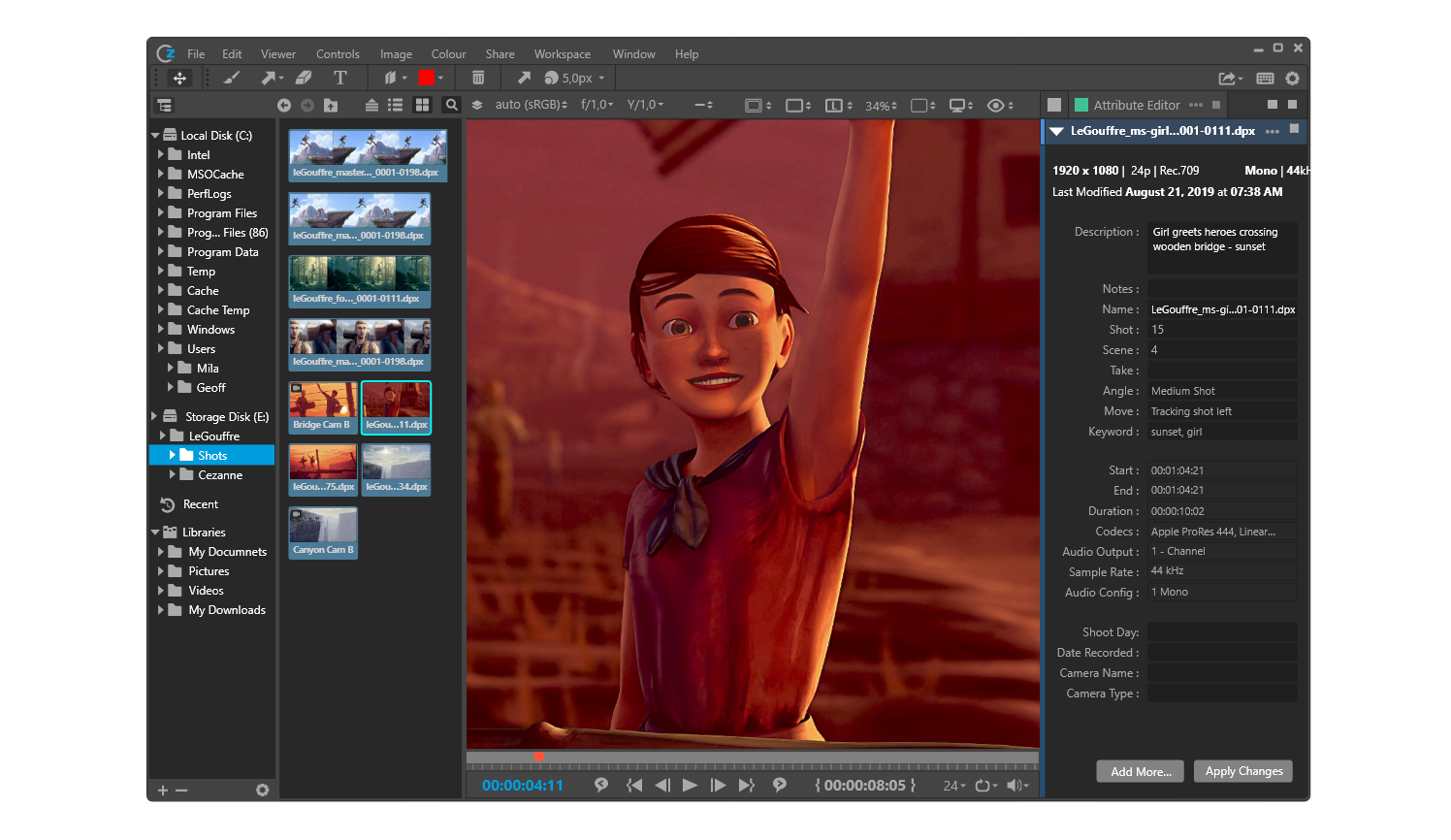The height and width of the screenshot is (840, 1451).
Task: Open the Viewer menu
Action: (x=278, y=54)
